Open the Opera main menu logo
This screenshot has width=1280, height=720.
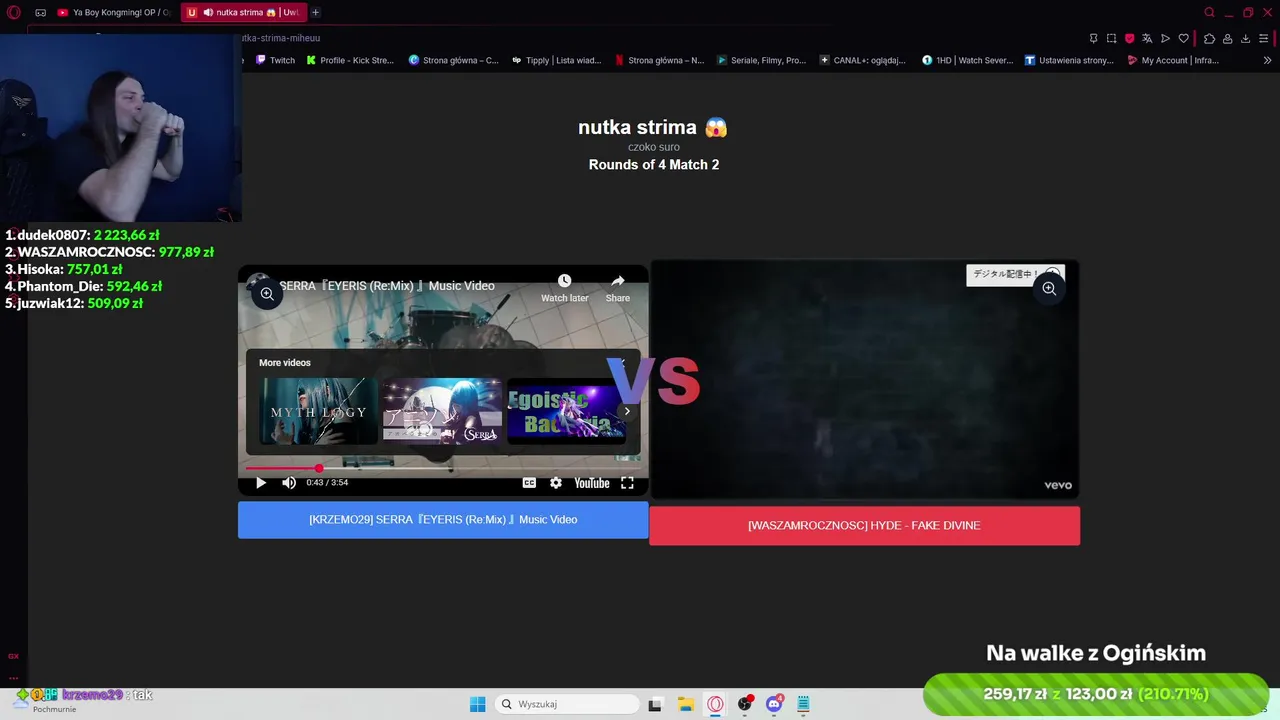[14, 12]
